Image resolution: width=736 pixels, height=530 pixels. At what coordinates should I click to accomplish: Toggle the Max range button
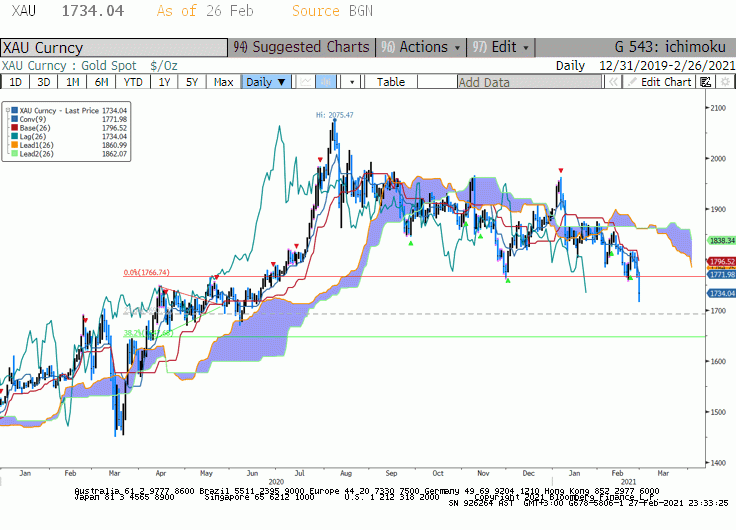(x=223, y=82)
